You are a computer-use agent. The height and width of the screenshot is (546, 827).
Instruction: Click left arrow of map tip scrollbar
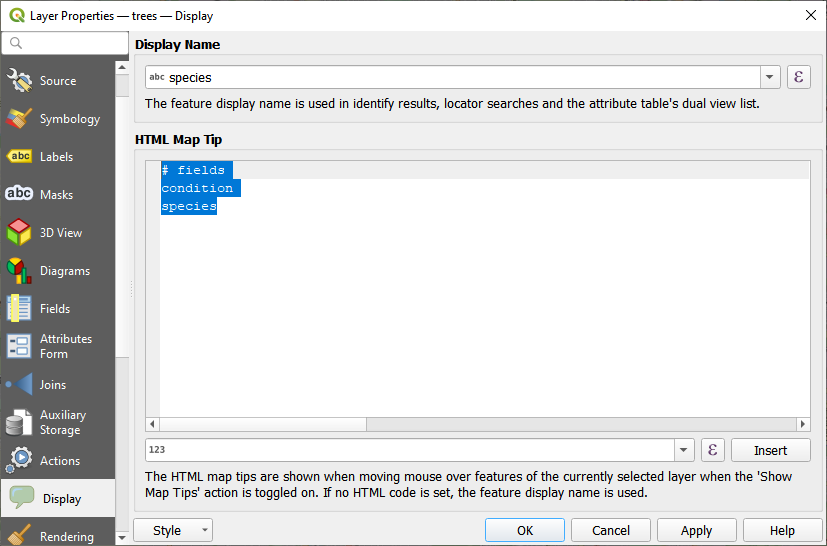152,424
